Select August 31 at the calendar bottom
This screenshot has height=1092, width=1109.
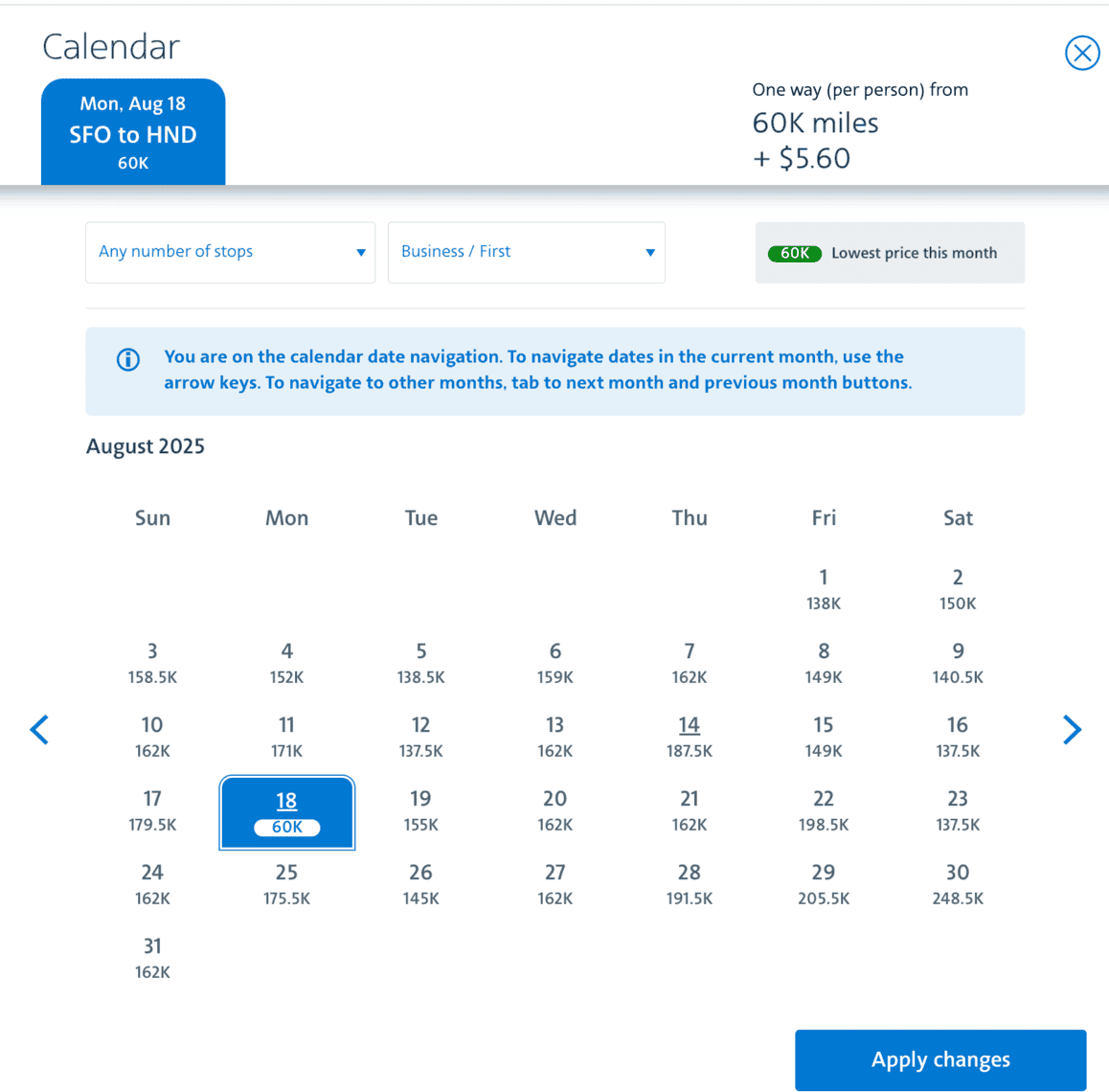click(152, 958)
